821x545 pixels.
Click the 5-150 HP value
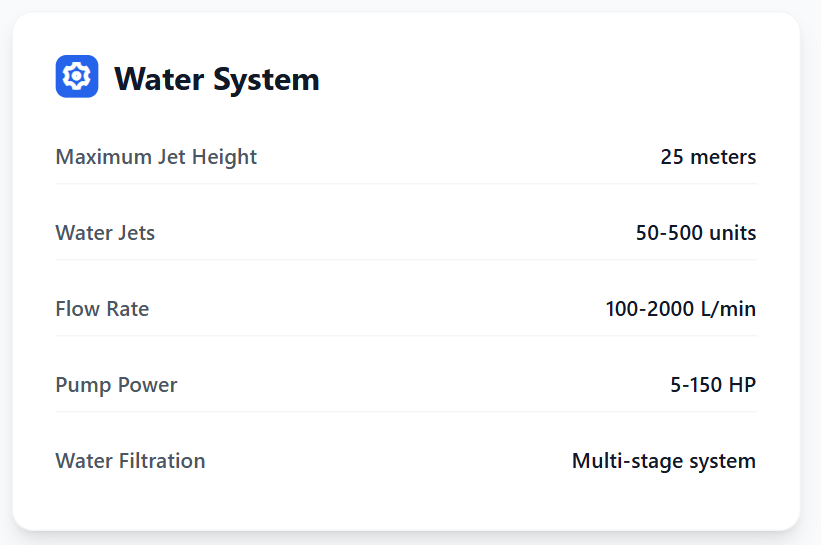point(713,385)
